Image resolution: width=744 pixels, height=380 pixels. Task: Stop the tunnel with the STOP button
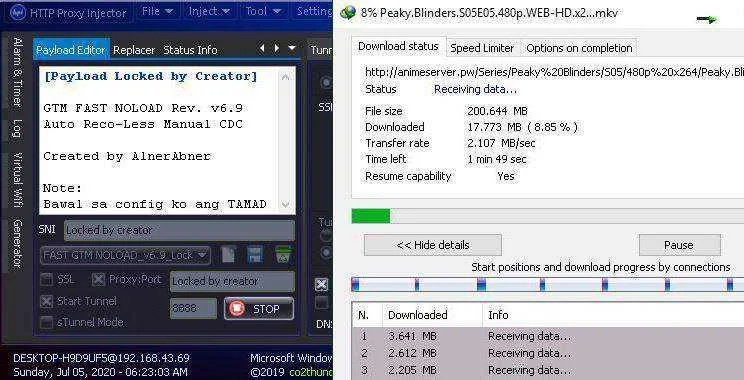click(259, 309)
